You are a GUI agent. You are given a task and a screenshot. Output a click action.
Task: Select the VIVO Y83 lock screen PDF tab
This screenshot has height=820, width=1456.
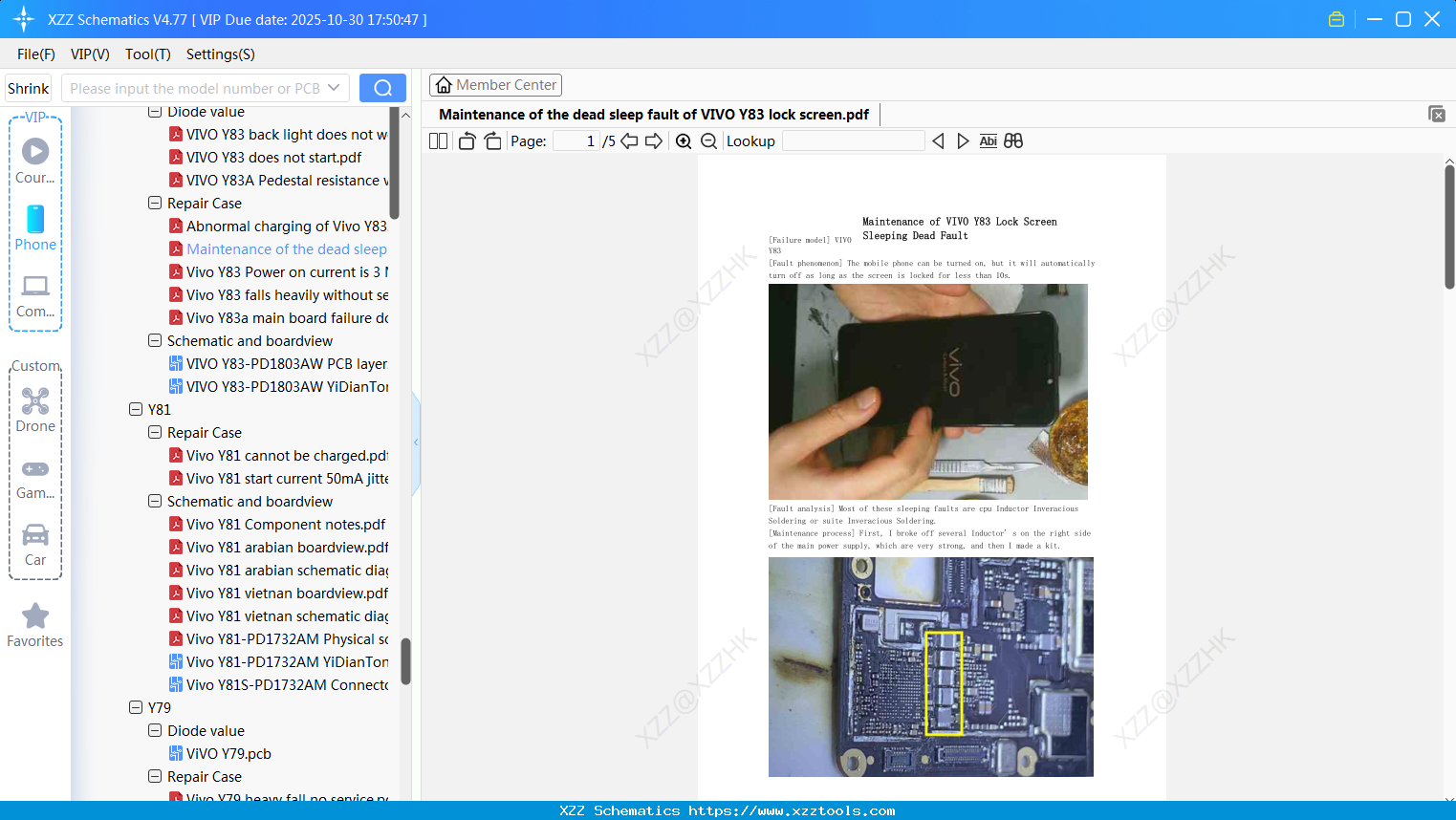(x=658, y=114)
